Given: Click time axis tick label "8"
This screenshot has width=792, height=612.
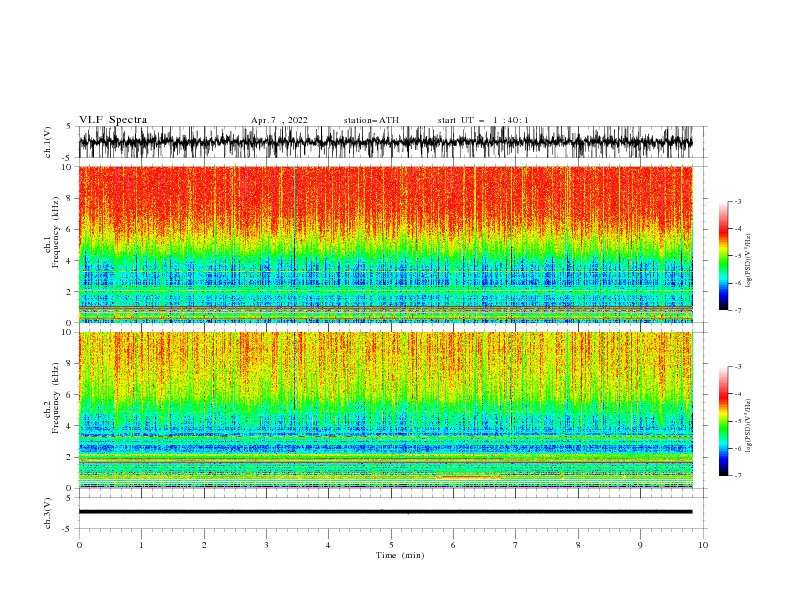Looking at the screenshot, I should pos(578,545).
